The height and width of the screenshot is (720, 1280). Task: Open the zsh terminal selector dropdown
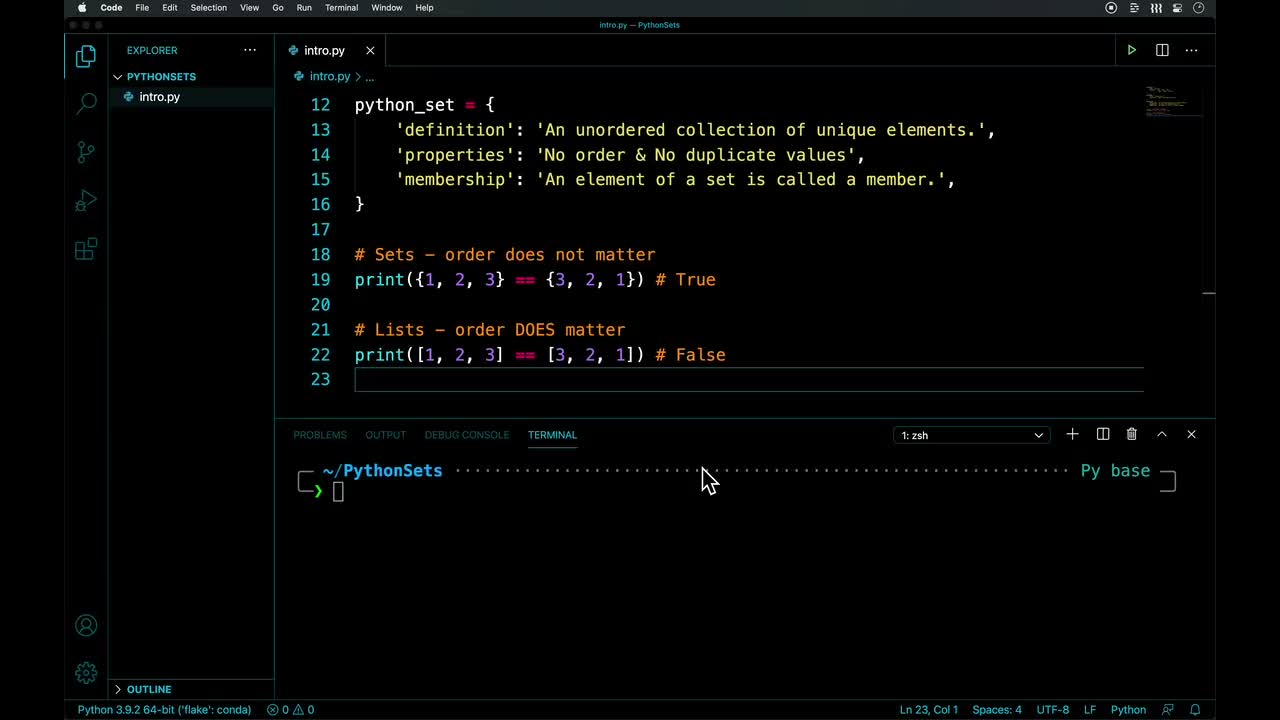[971, 435]
